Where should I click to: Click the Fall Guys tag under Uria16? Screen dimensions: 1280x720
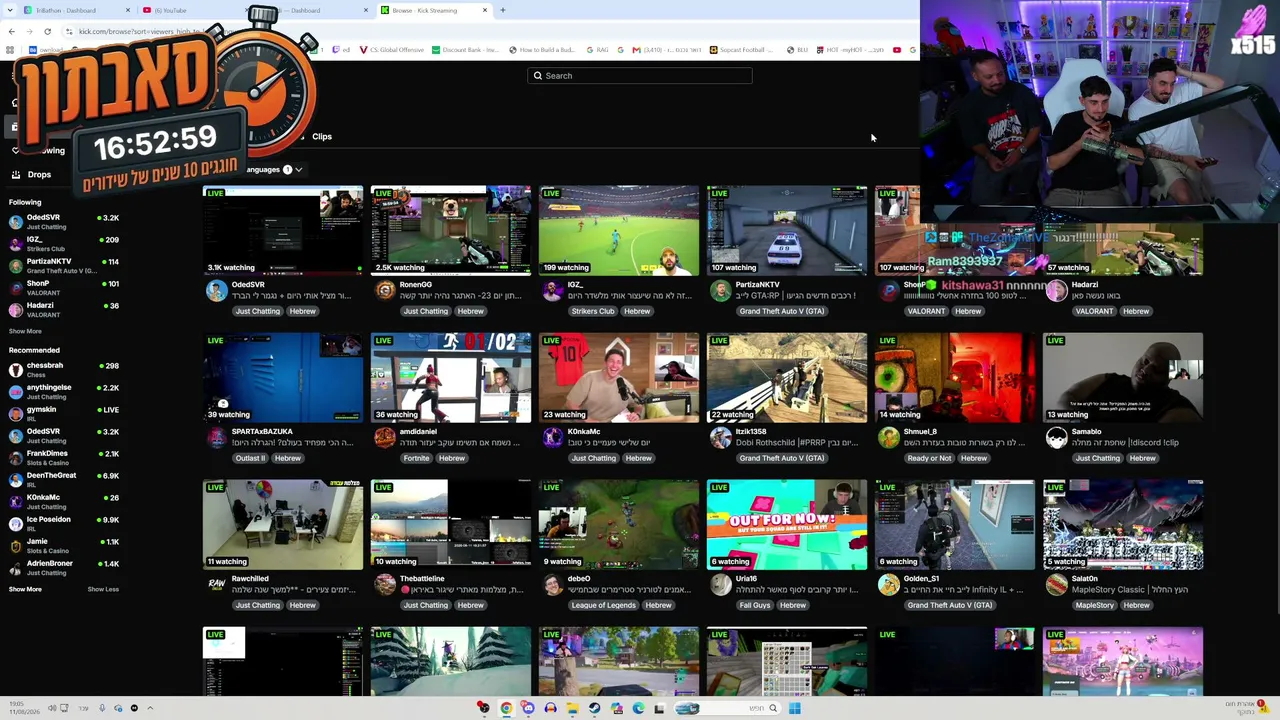click(755, 606)
